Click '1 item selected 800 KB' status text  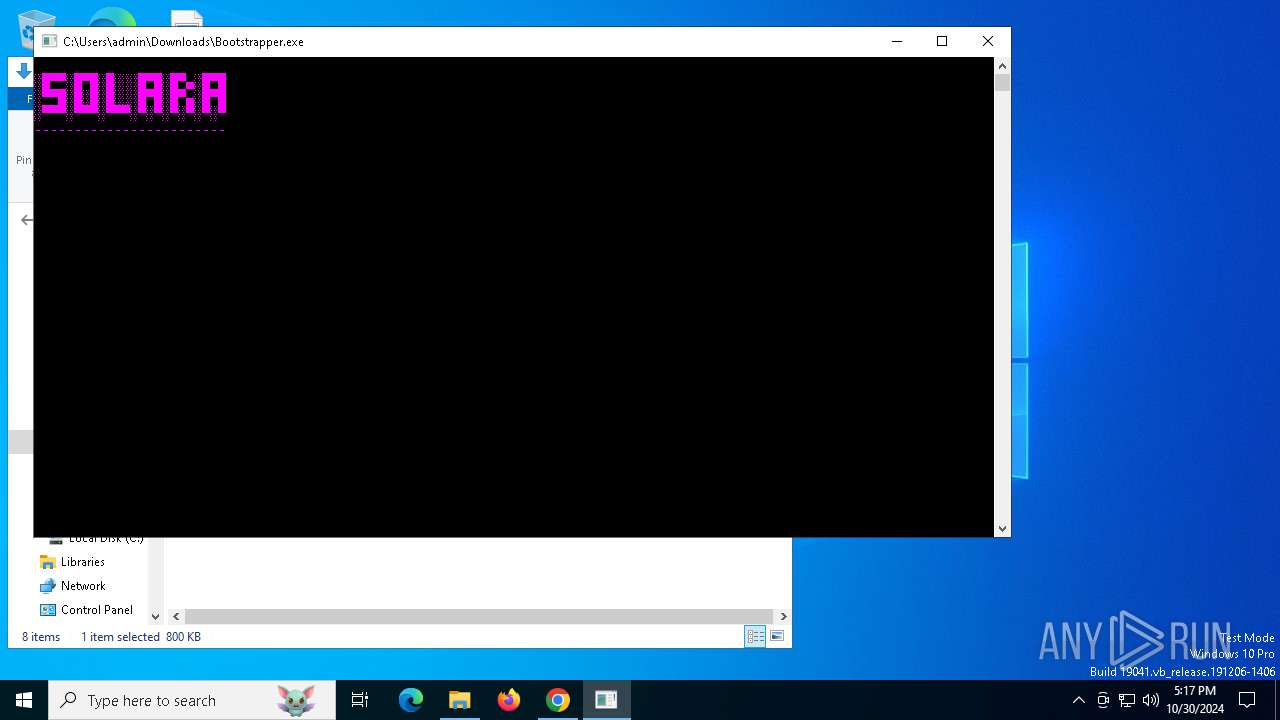pyautogui.click(x=141, y=637)
